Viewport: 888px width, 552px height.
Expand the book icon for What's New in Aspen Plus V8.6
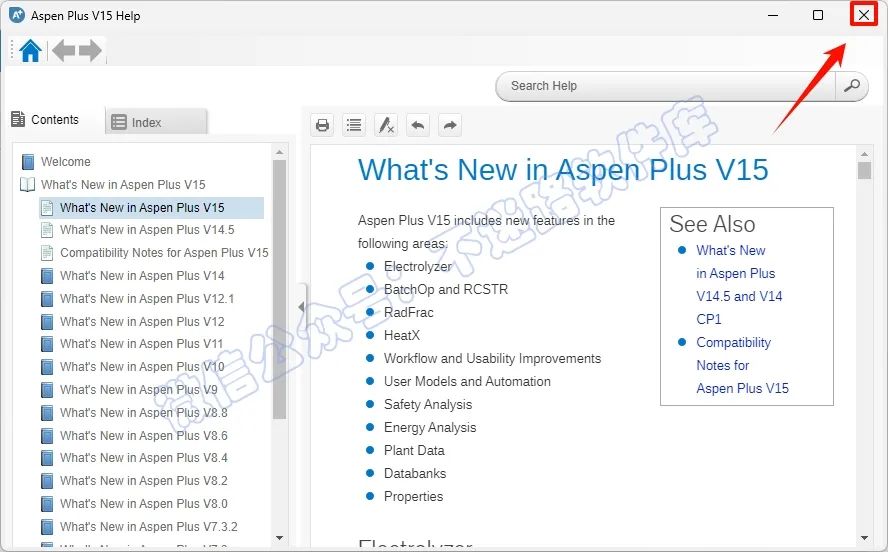point(47,435)
